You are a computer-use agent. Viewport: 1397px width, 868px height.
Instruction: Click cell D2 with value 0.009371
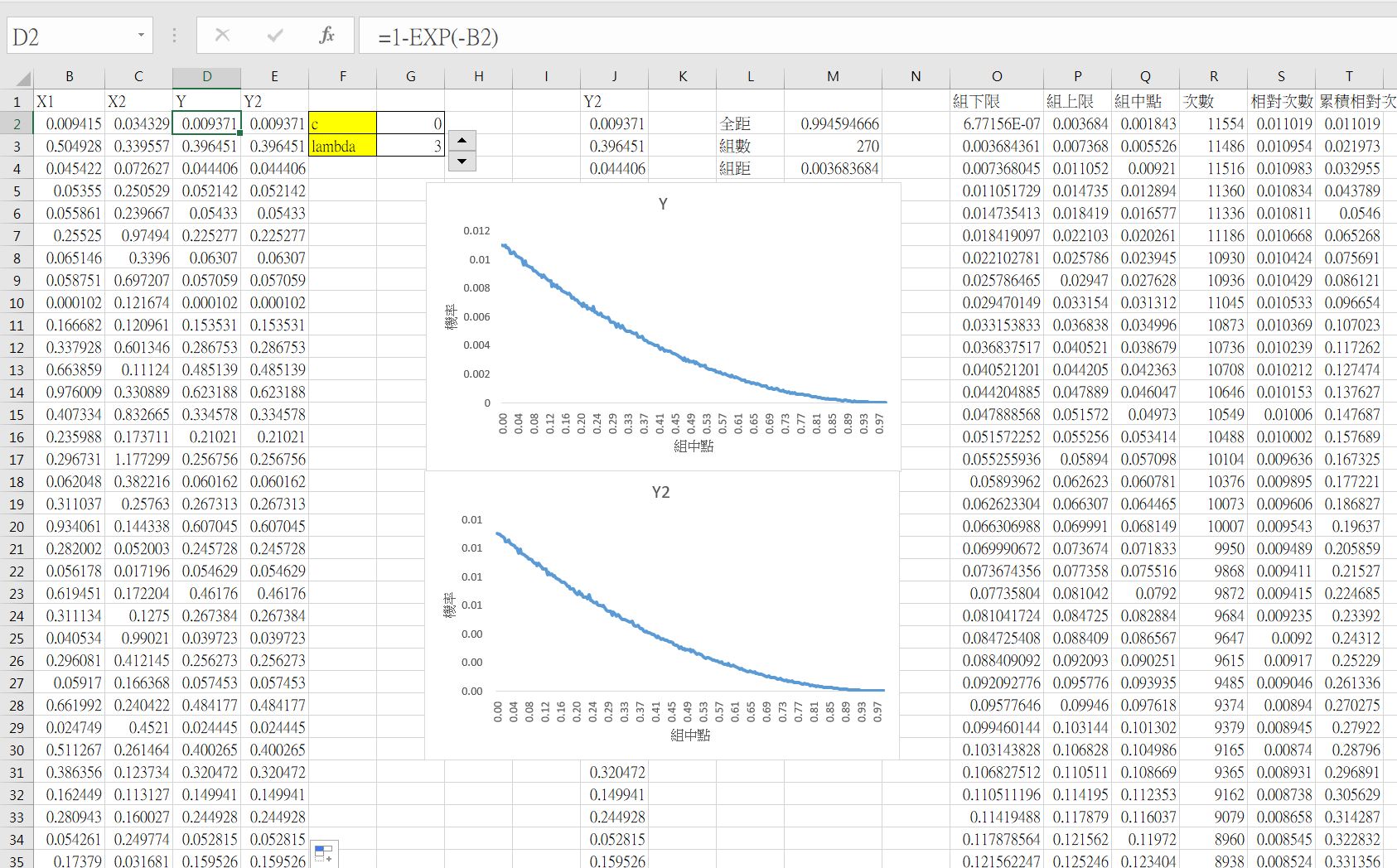[207, 123]
